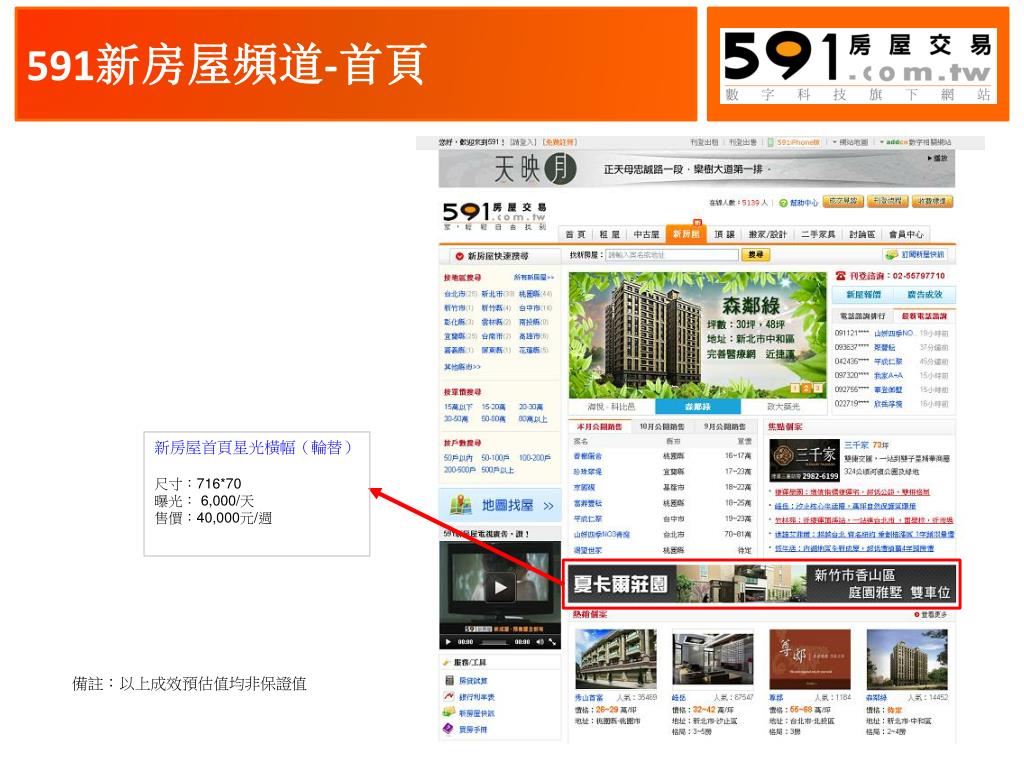Switch to 10月公開銷售 tab
Viewport: 1024px width, 768px height.
(660, 426)
